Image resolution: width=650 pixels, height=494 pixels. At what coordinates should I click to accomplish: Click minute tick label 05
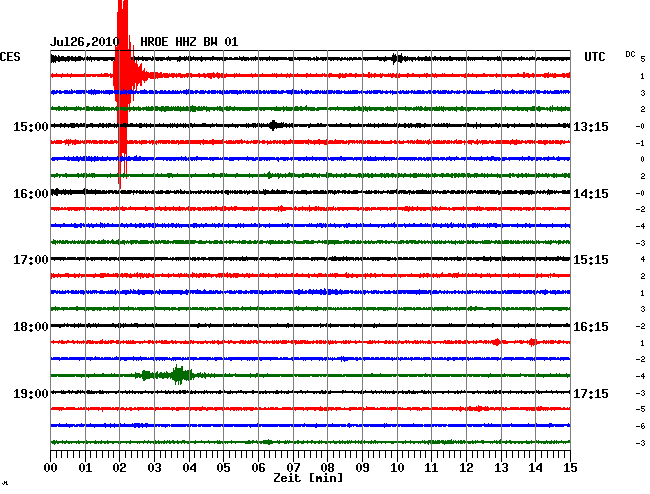coord(223,468)
